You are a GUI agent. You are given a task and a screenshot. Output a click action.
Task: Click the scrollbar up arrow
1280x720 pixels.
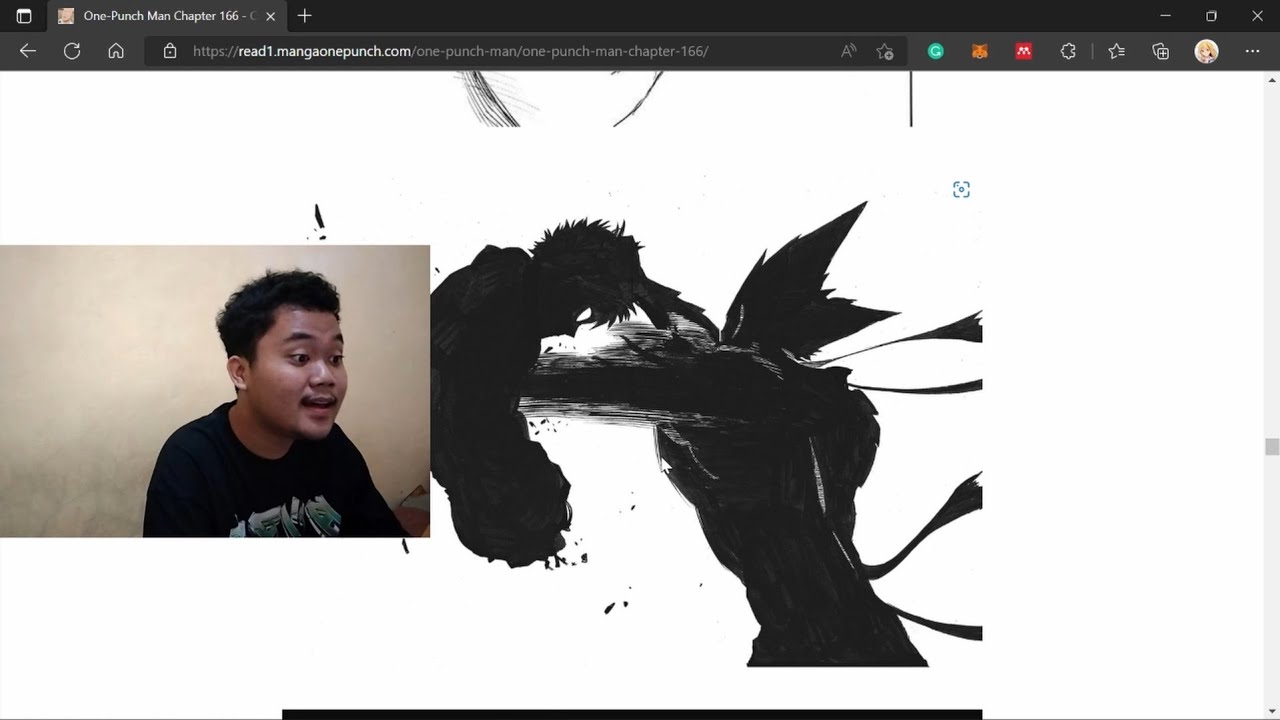click(x=1272, y=79)
